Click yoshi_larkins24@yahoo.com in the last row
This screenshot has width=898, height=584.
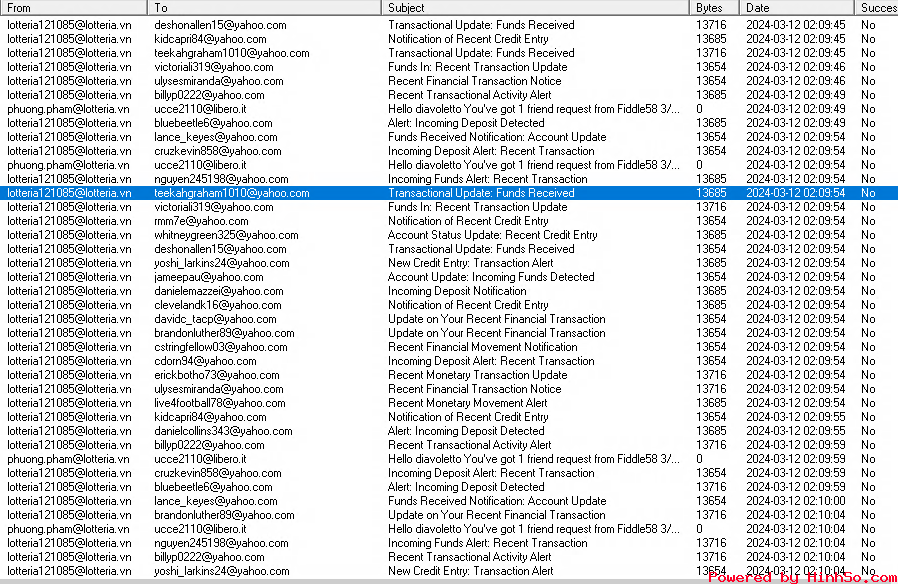click(x=222, y=571)
